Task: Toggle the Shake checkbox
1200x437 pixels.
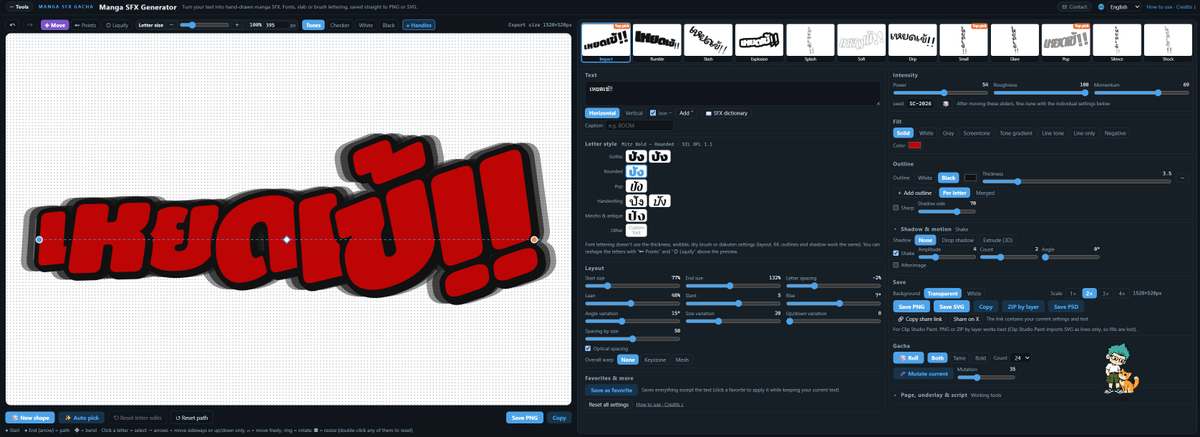Action: pyautogui.click(x=896, y=252)
